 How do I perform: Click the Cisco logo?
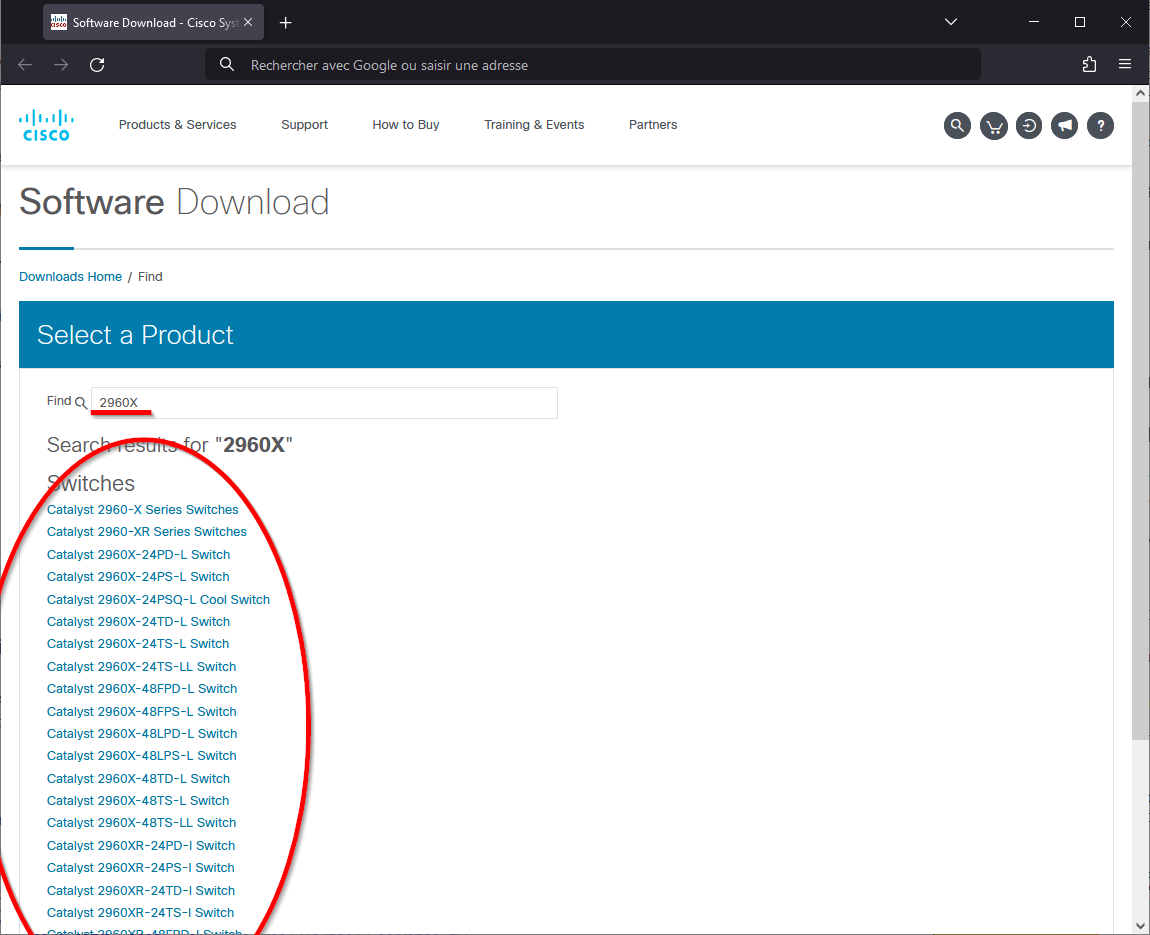pyautogui.click(x=46, y=125)
